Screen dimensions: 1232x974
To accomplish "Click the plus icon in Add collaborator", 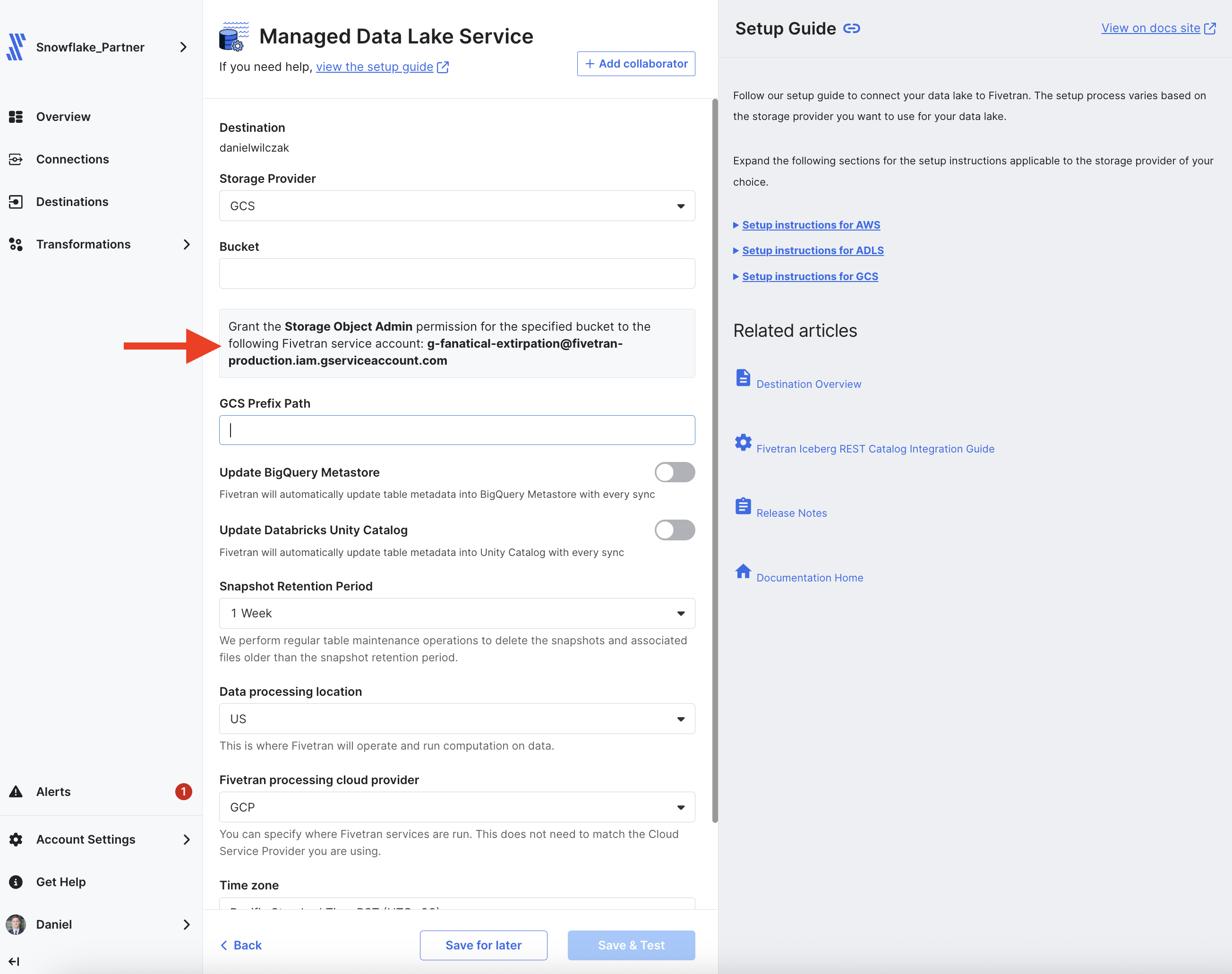I will pyautogui.click(x=590, y=64).
